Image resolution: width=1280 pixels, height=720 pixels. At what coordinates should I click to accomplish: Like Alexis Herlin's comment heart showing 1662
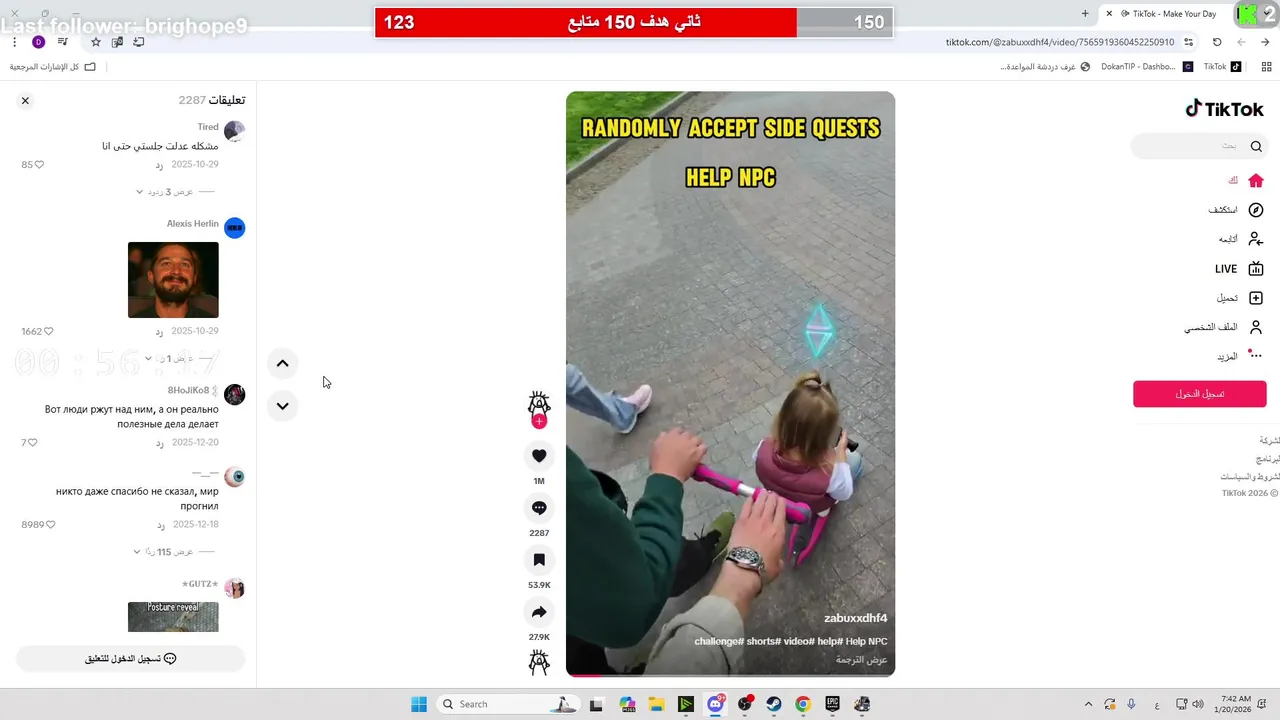pos(48,331)
